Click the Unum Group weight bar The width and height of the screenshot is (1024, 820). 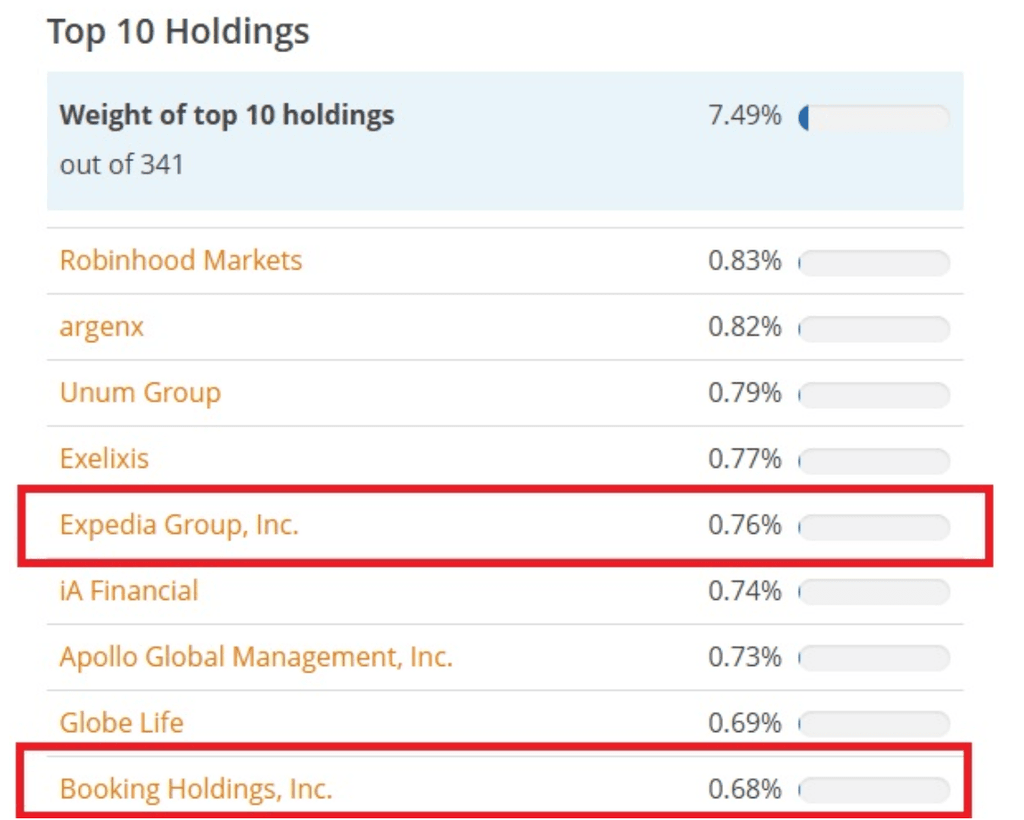874,395
